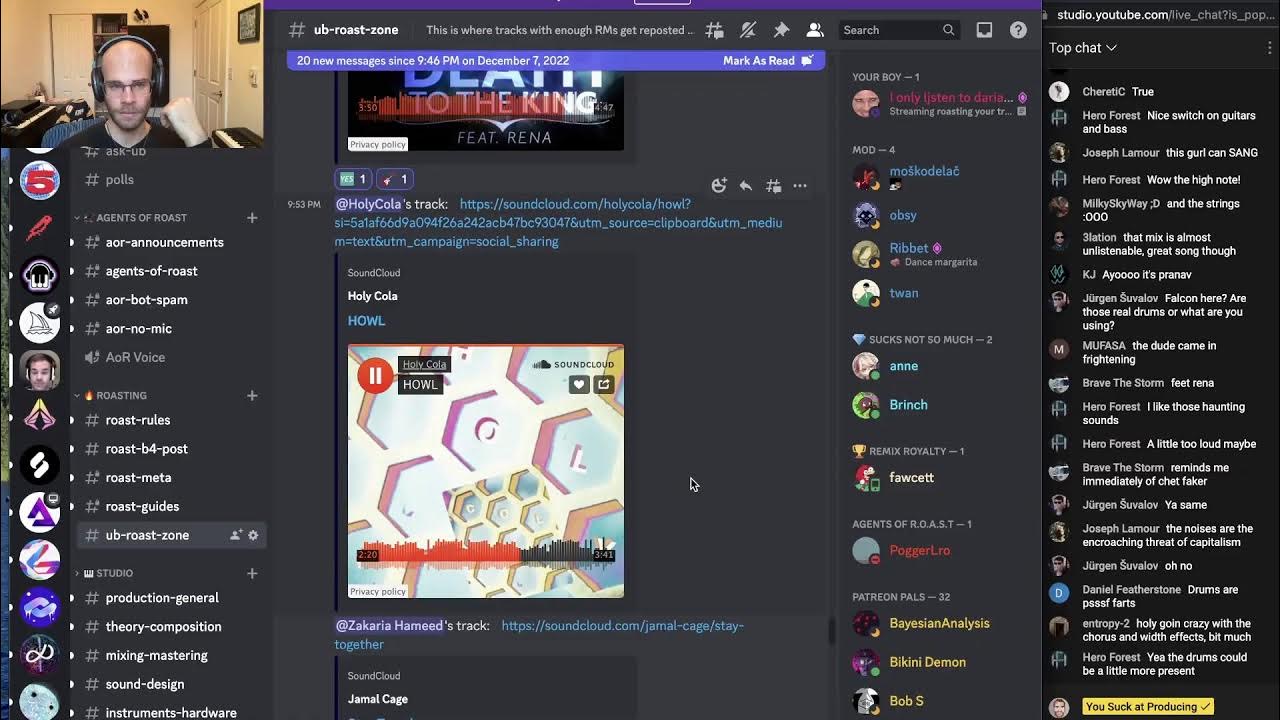
Task: Edit ub-roast-zone channel settings gear
Action: (253, 535)
